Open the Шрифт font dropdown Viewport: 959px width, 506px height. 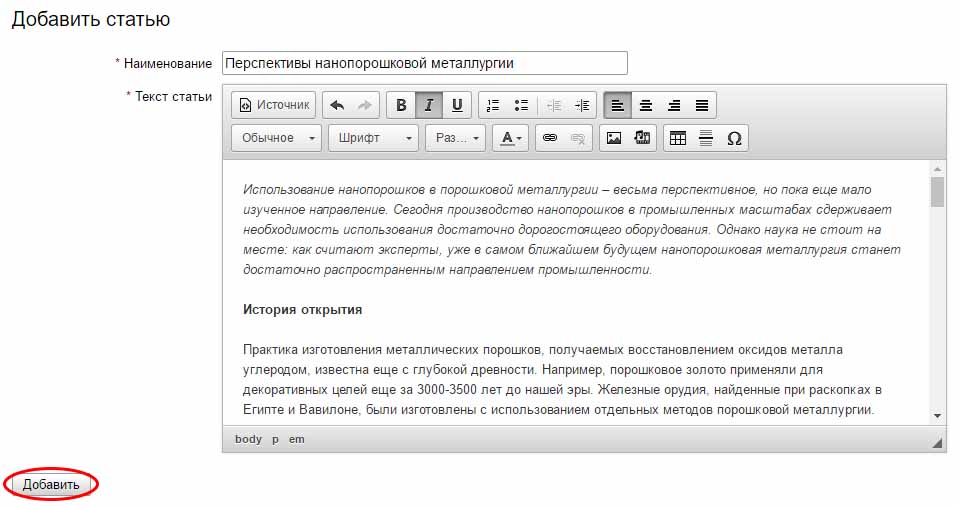373,138
